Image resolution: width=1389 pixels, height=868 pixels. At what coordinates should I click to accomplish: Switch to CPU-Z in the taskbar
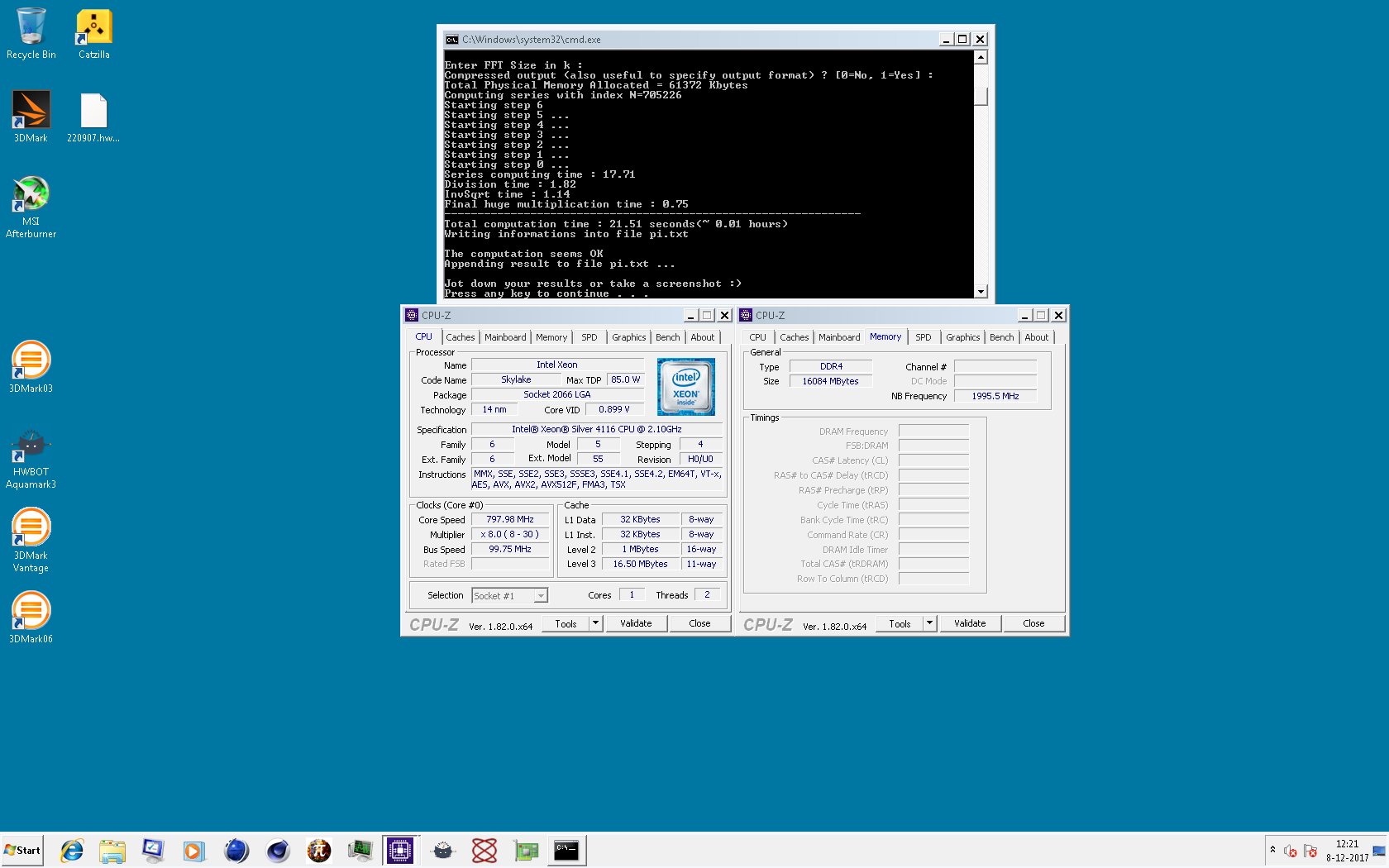(x=400, y=850)
